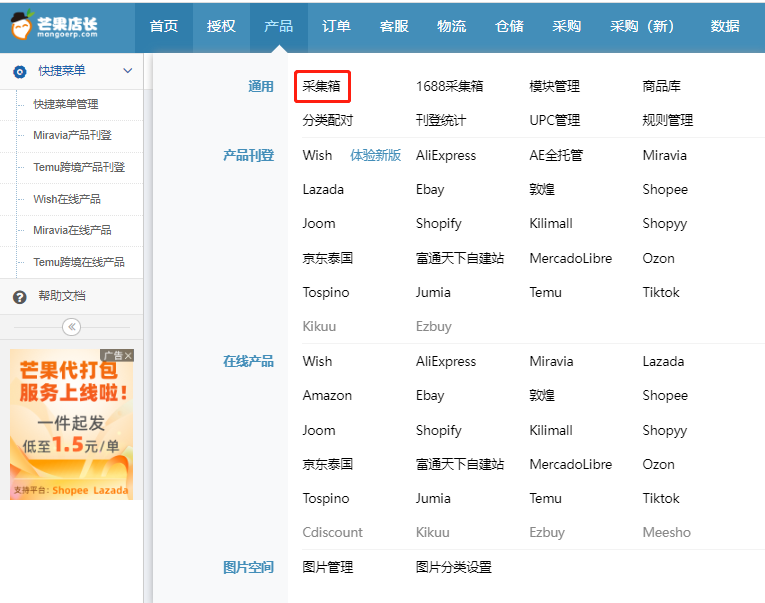Screen dimensions: 765x603
Task: Open 敦煌 under 在线产品
Action: click(x=542, y=395)
